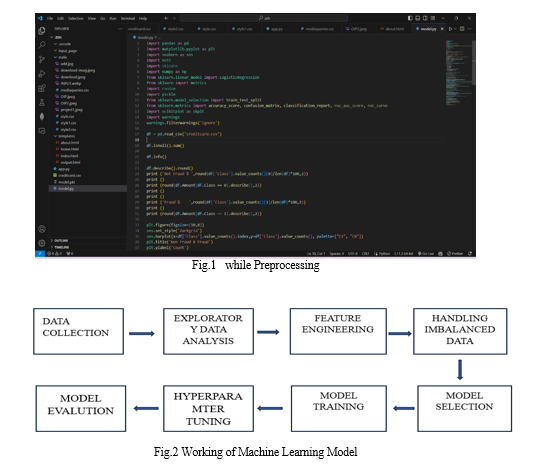Open the Accounts icon in activity bar
The image size is (537, 466).
(x=42, y=229)
